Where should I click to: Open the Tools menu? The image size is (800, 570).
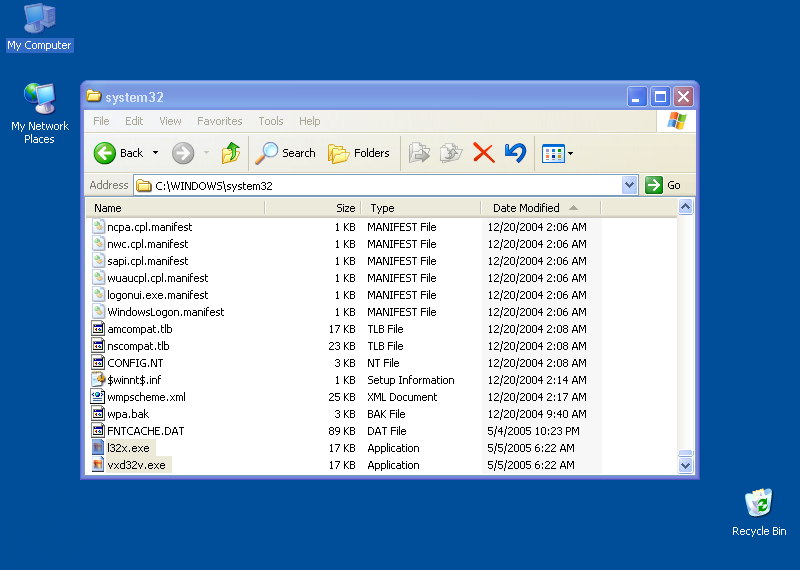click(x=270, y=121)
